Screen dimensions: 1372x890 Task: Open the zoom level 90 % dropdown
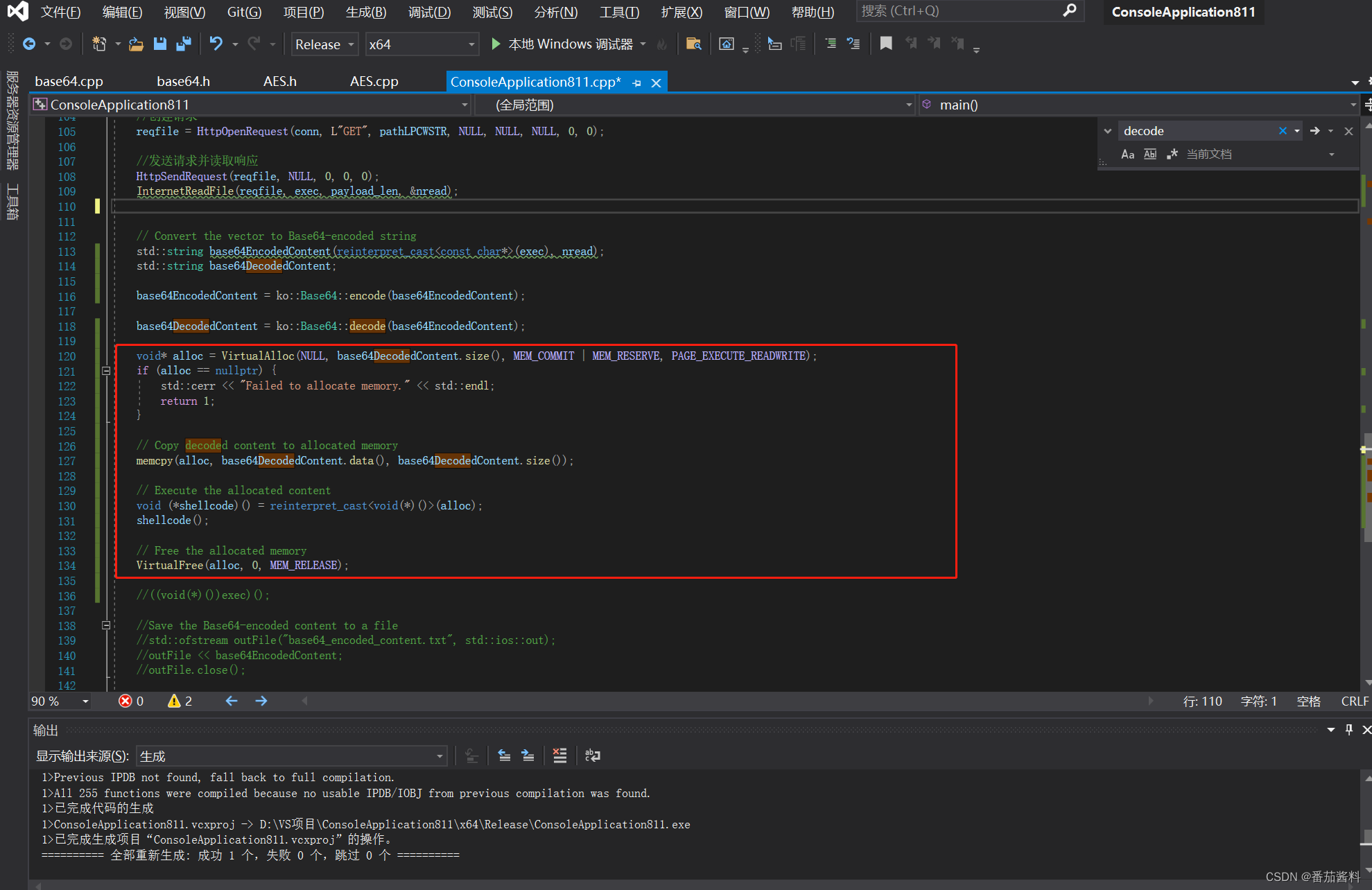click(60, 701)
